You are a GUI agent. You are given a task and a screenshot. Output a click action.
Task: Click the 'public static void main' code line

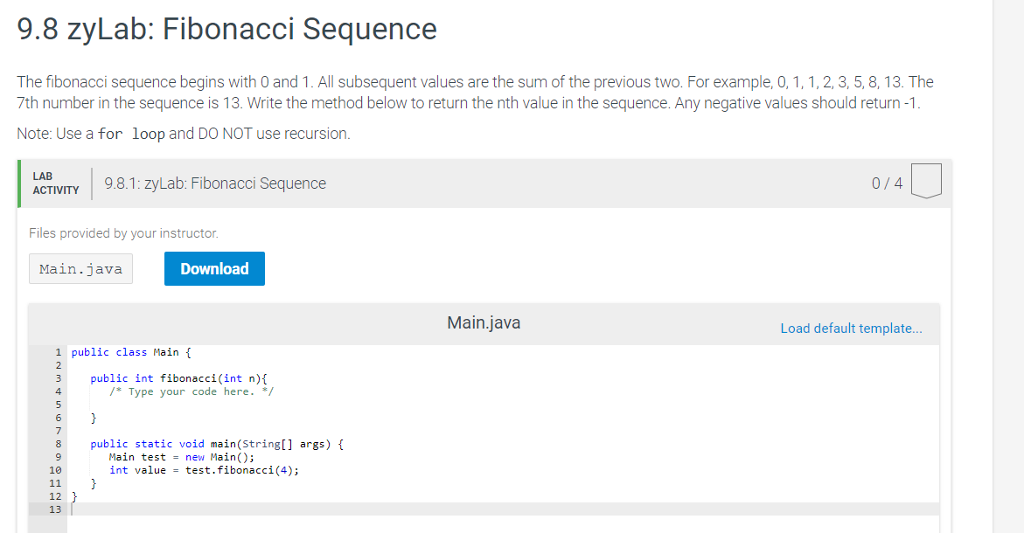(x=217, y=443)
